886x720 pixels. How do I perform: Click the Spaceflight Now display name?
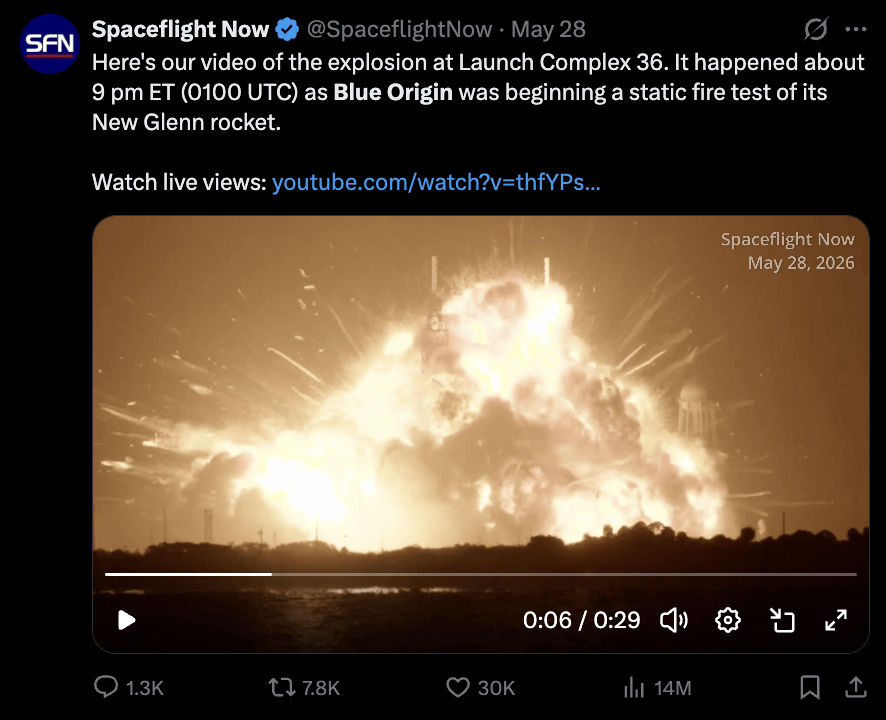[x=180, y=29]
